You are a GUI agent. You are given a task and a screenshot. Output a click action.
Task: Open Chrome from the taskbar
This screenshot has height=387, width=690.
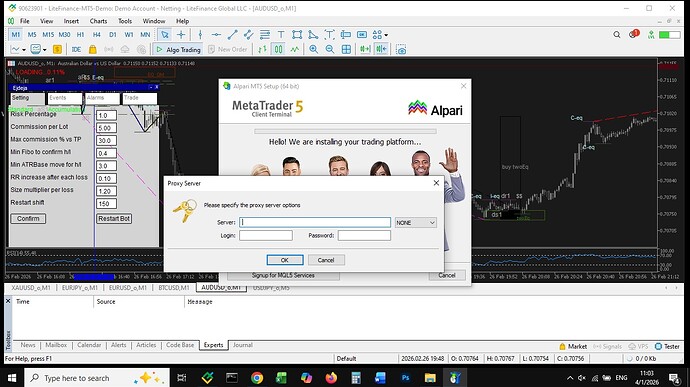[x=257, y=377]
